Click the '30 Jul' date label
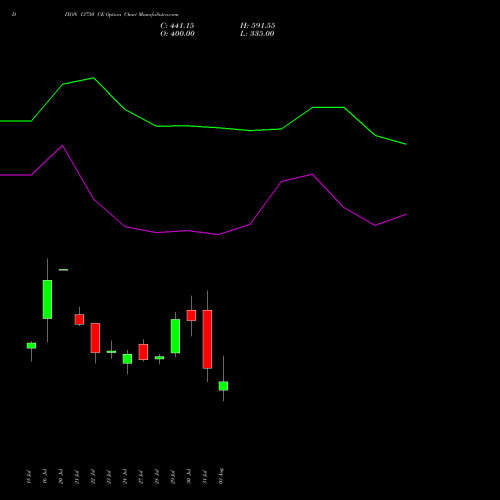 189,476
